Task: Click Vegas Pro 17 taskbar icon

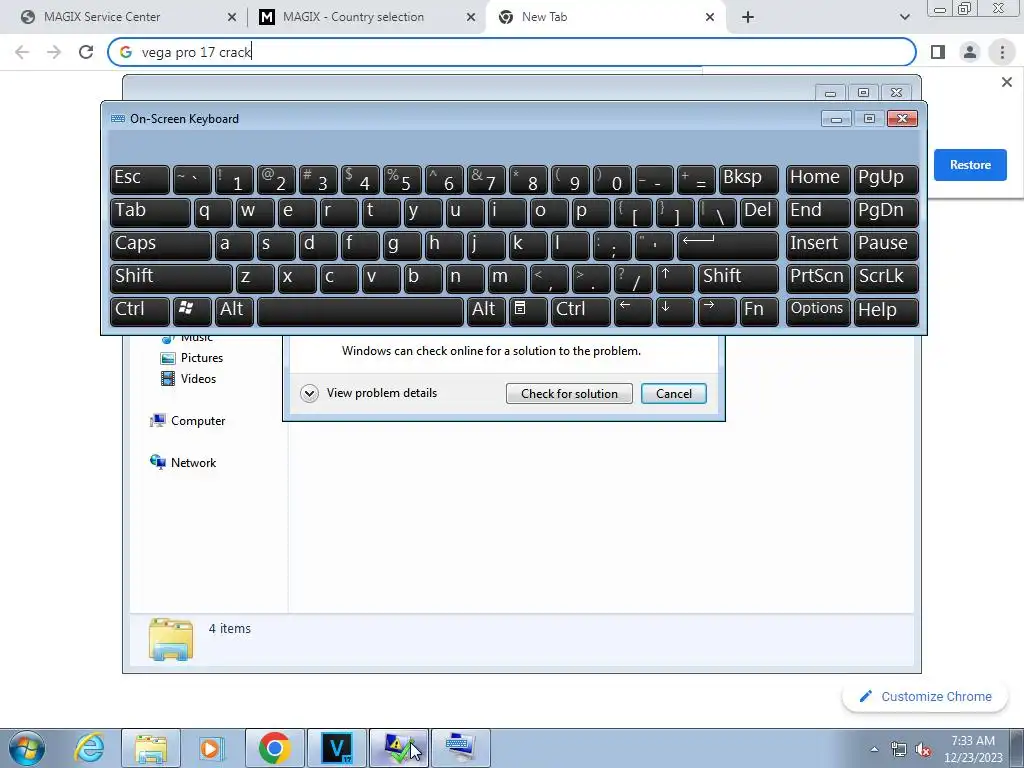Action: point(337,748)
